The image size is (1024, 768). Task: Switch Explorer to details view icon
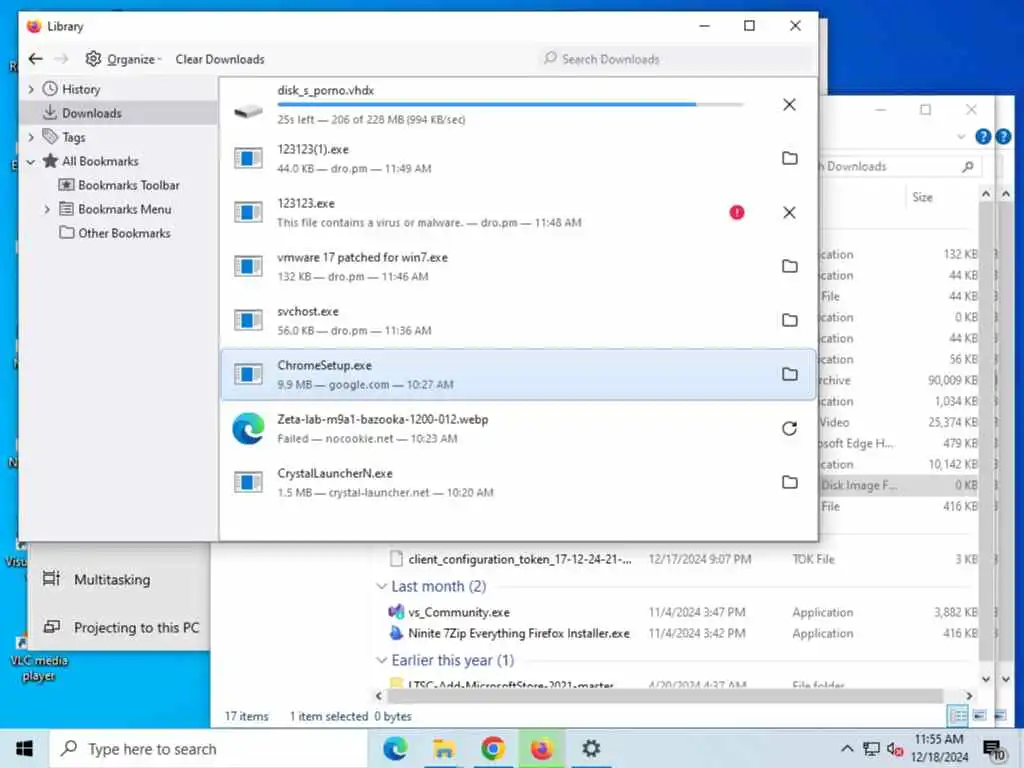point(958,716)
